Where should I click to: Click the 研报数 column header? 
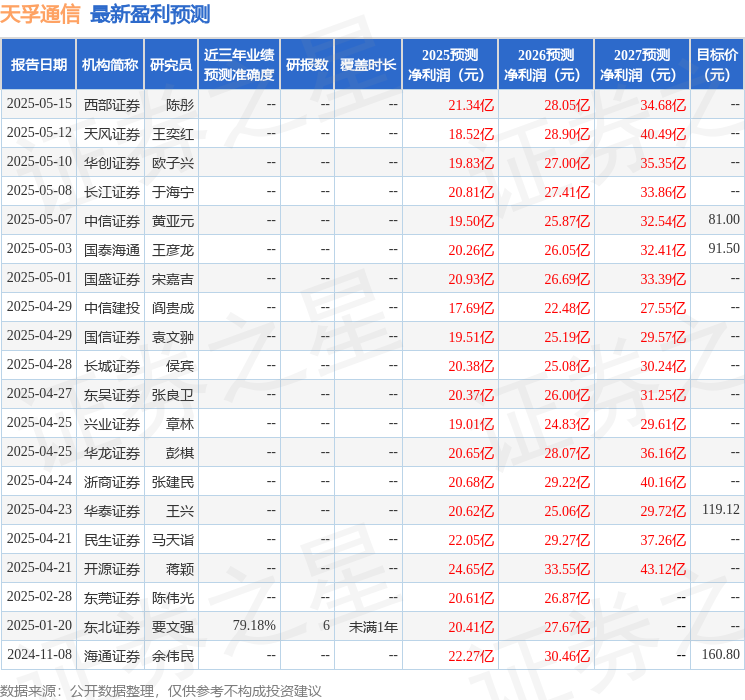tap(307, 64)
